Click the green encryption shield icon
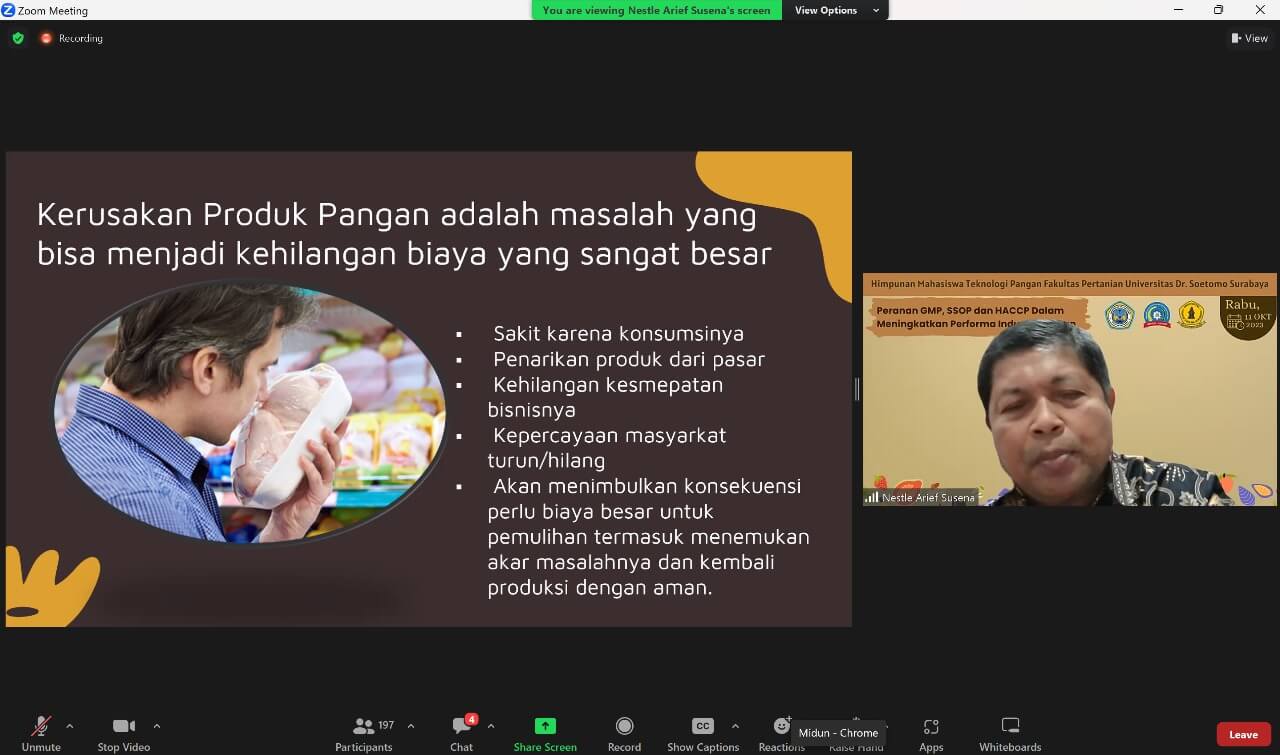The image size is (1280, 755). click(18, 38)
